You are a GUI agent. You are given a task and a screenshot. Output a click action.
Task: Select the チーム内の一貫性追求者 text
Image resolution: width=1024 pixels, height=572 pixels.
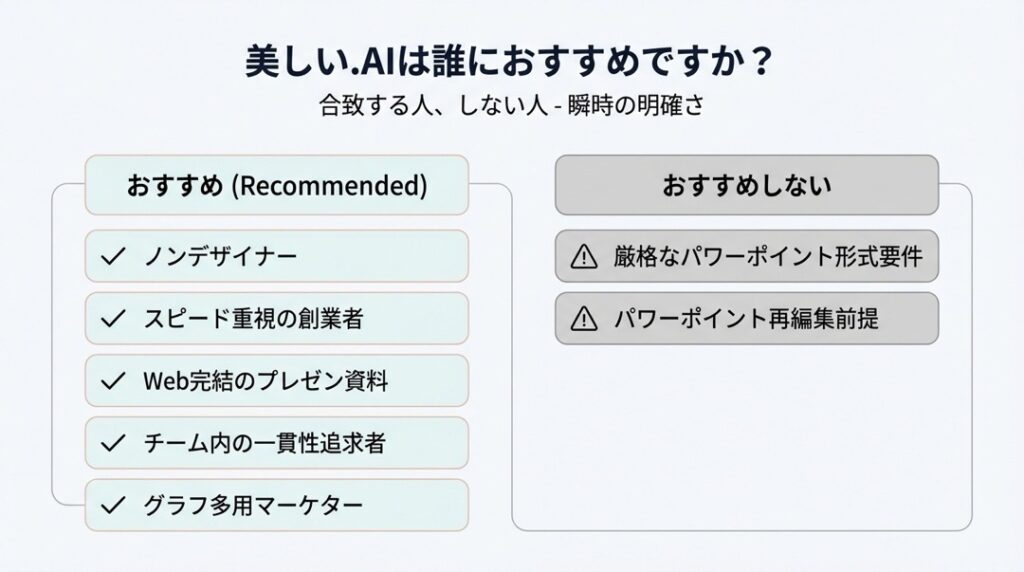[266, 443]
